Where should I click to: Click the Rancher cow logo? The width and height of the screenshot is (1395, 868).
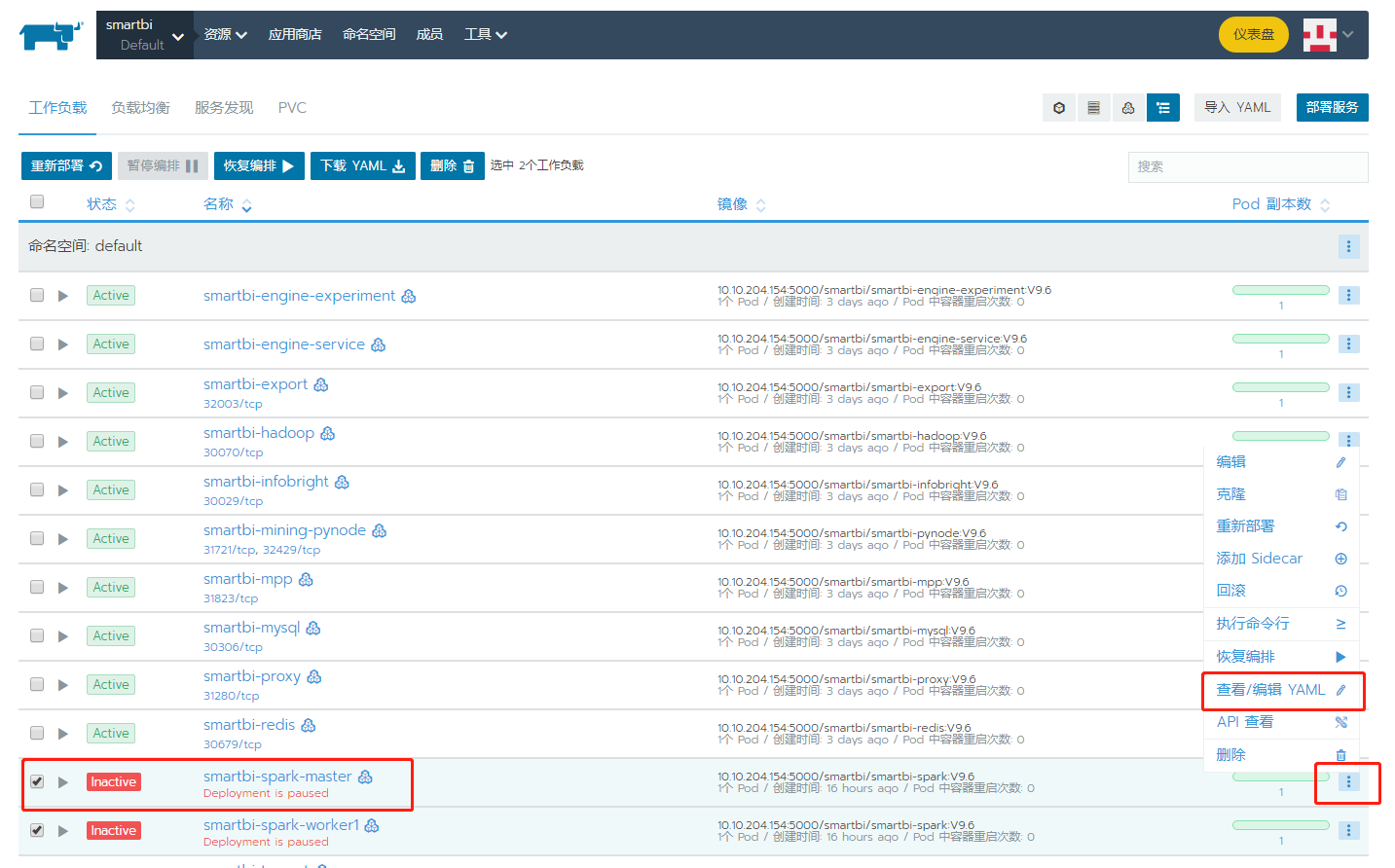[x=51, y=35]
